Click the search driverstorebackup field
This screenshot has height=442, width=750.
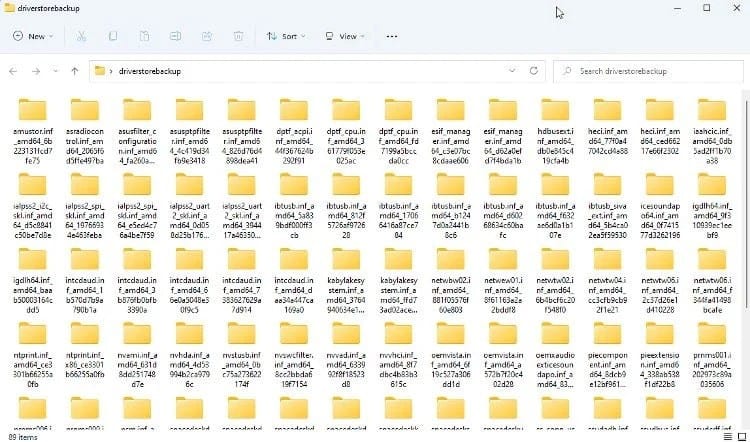click(650, 71)
